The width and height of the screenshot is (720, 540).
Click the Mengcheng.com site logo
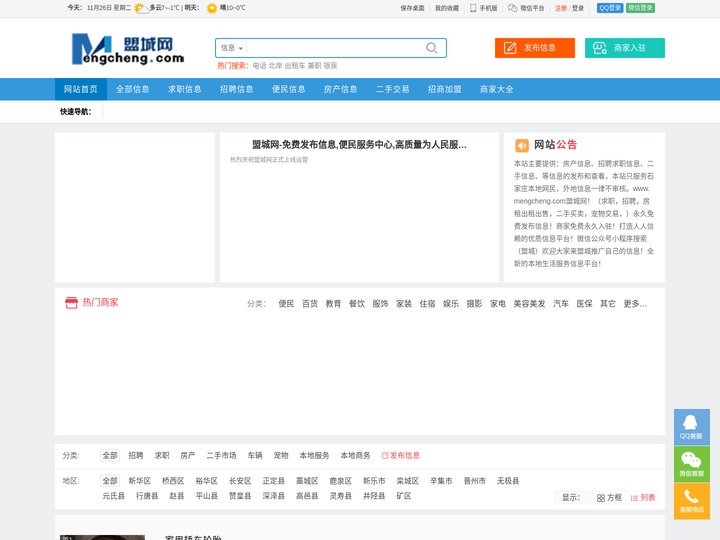128,49
